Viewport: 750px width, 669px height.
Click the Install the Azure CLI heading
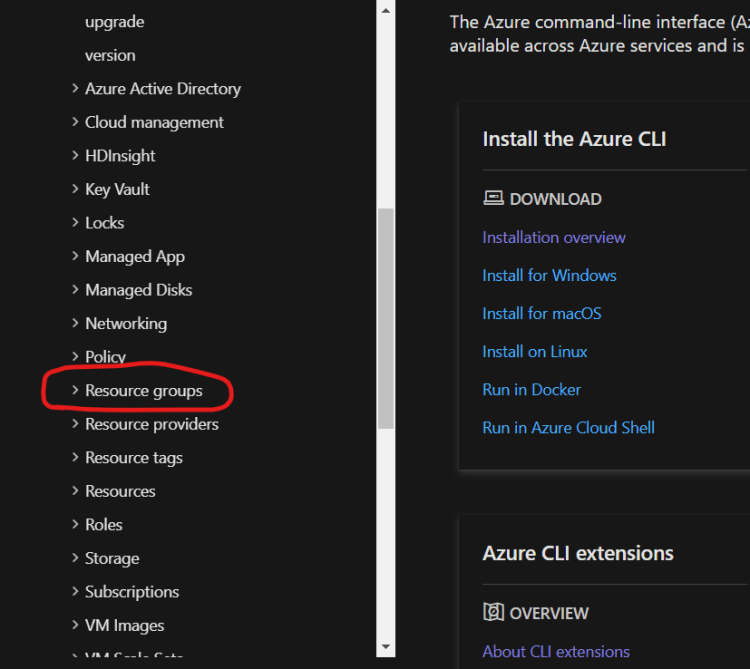(x=574, y=139)
